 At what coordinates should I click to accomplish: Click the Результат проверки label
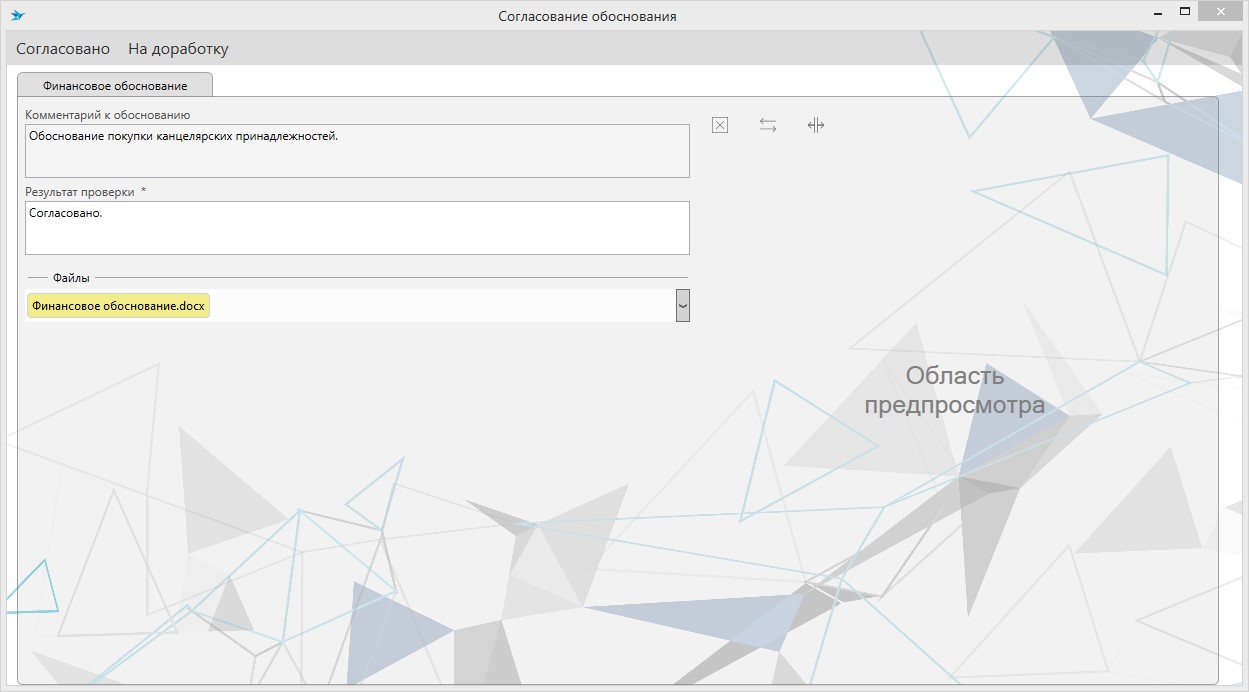tap(80, 192)
